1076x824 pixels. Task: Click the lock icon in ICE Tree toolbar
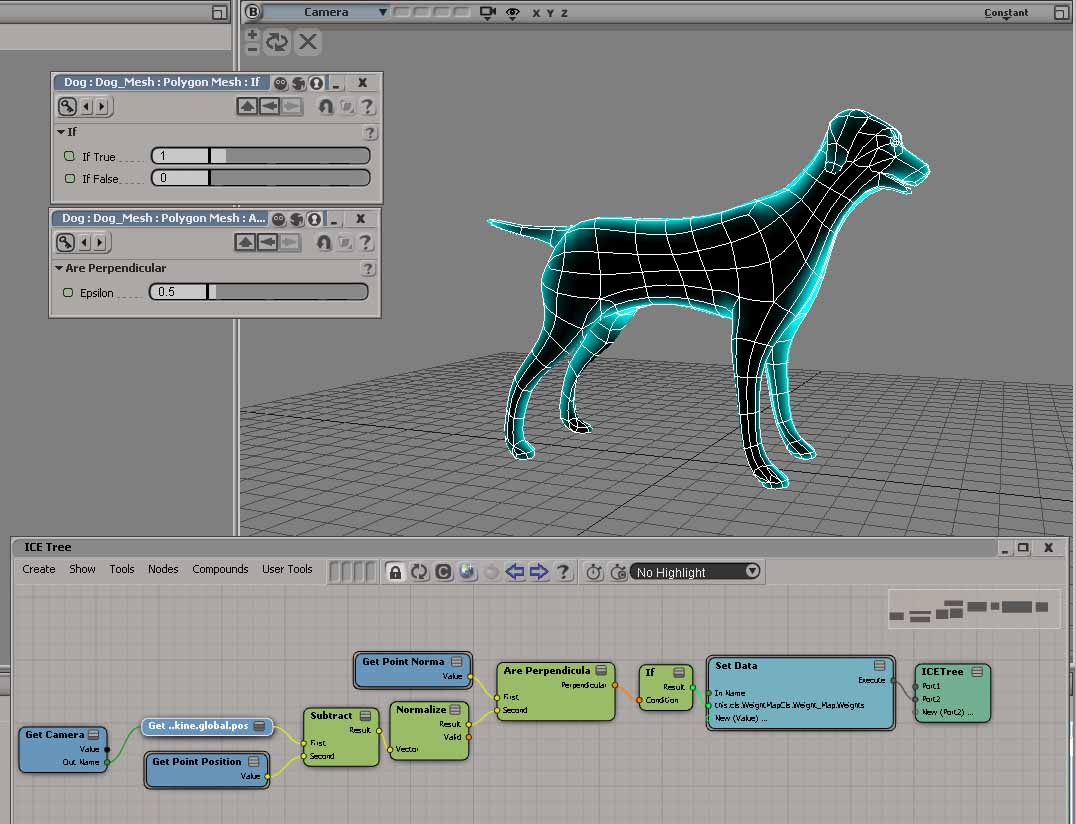coord(396,572)
